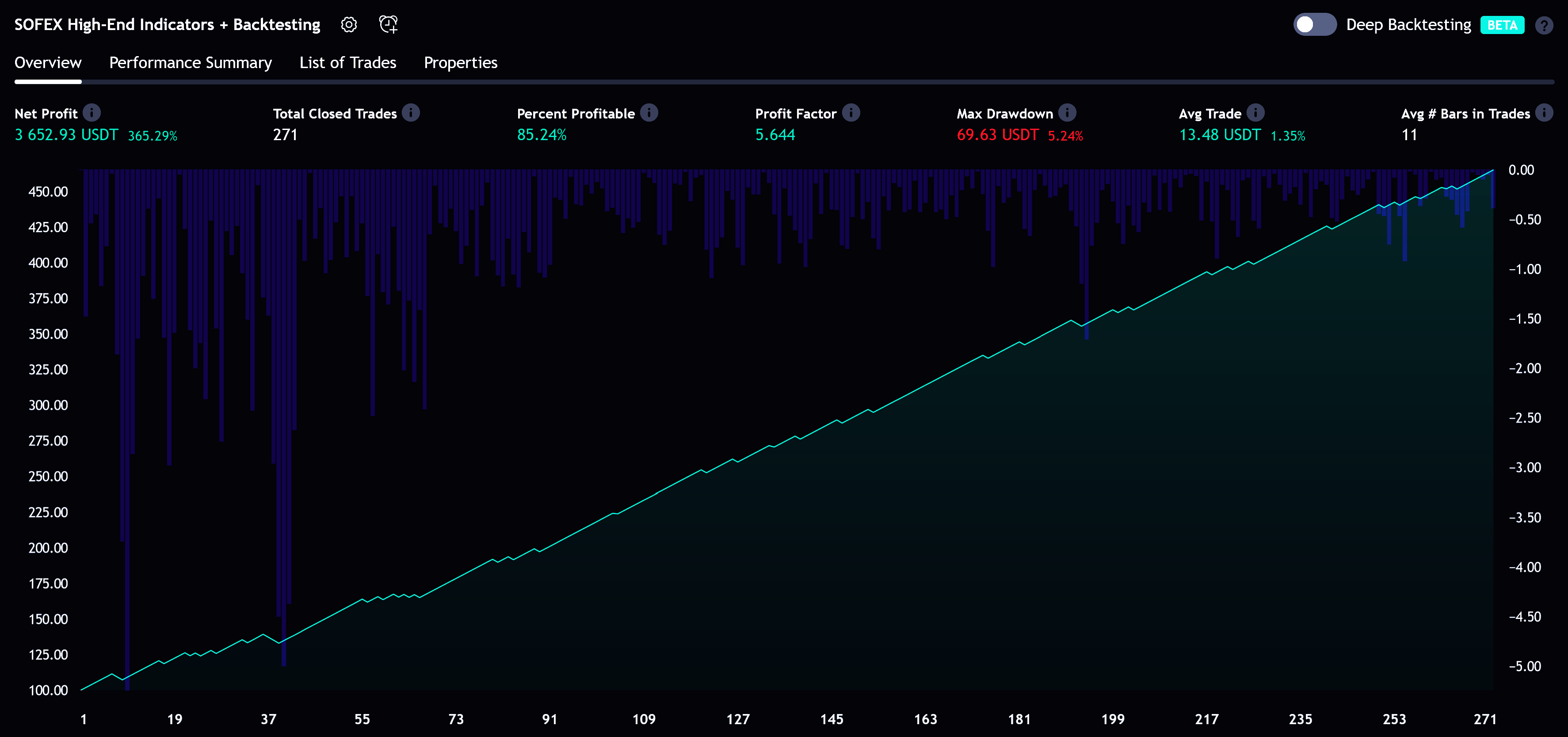
Task: Open the List of Trades tab
Action: pos(347,63)
